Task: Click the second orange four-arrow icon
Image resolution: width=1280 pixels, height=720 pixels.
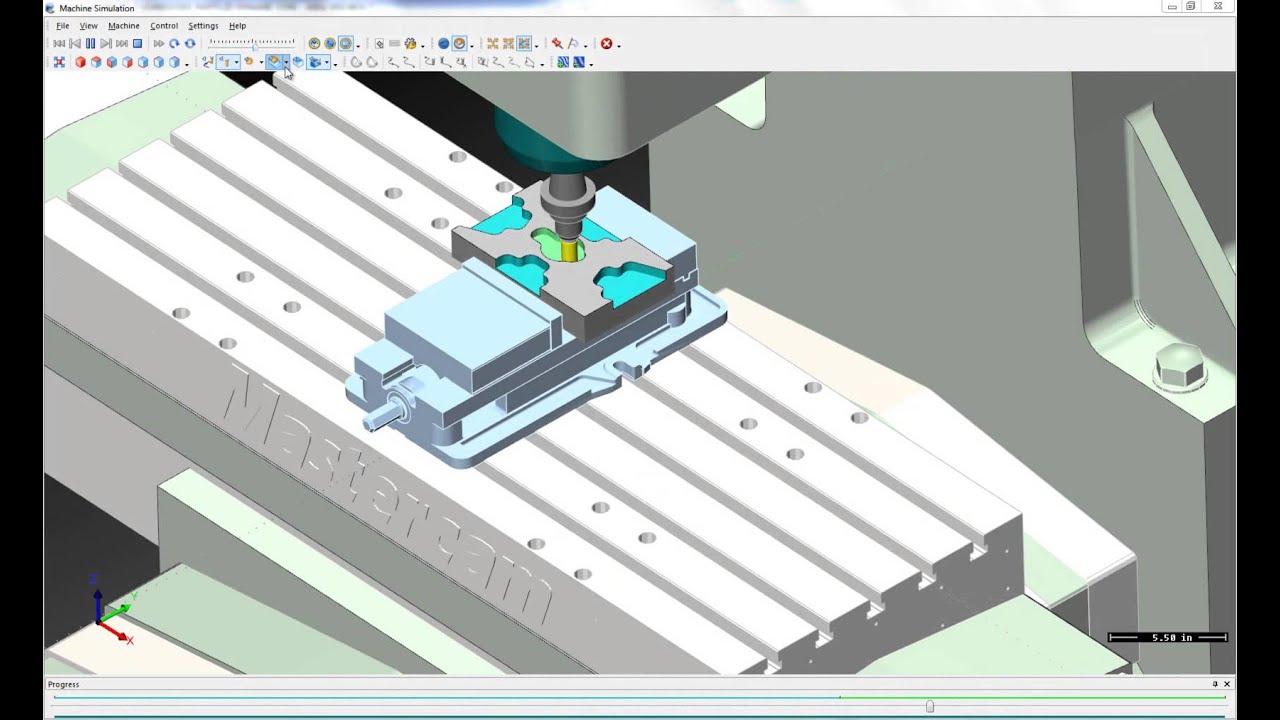Action: tap(508, 44)
